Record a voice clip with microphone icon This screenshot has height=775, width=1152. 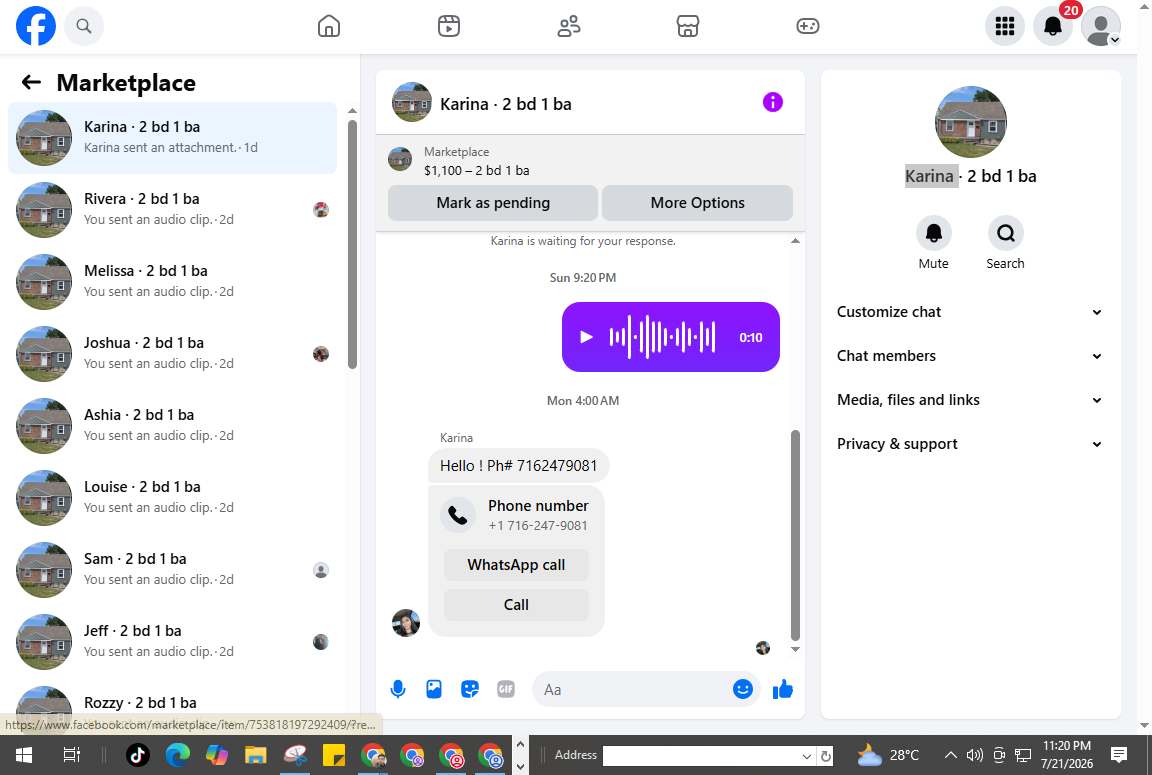pyautogui.click(x=397, y=689)
